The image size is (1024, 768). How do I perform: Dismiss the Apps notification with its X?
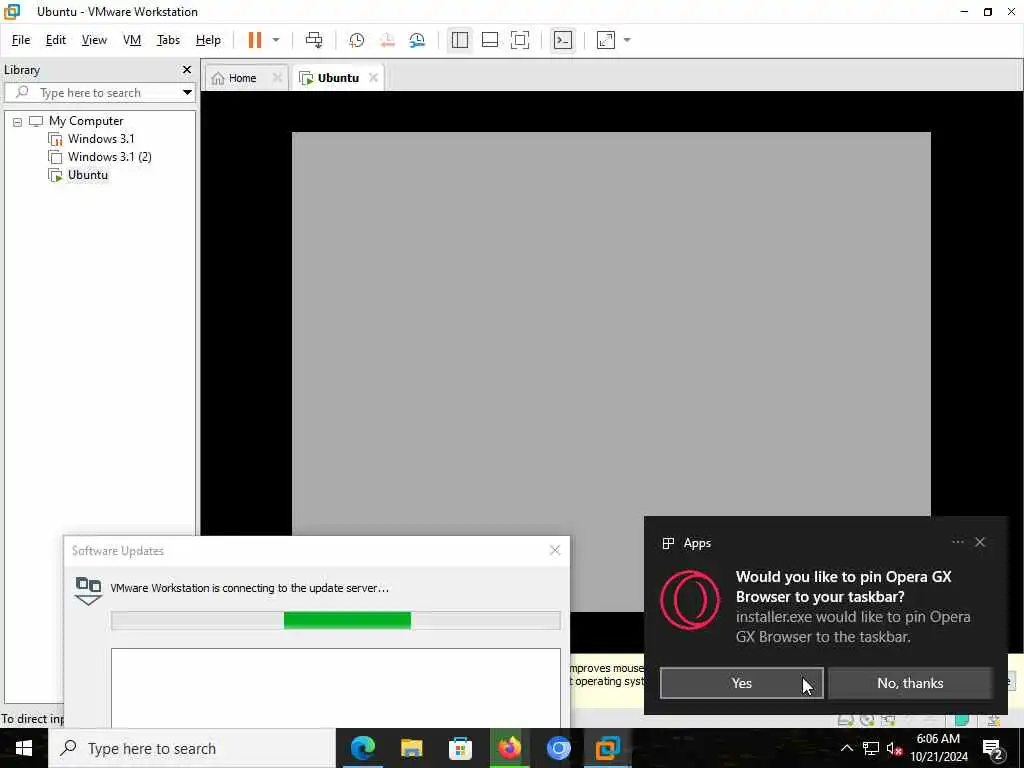click(x=980, y=542)
